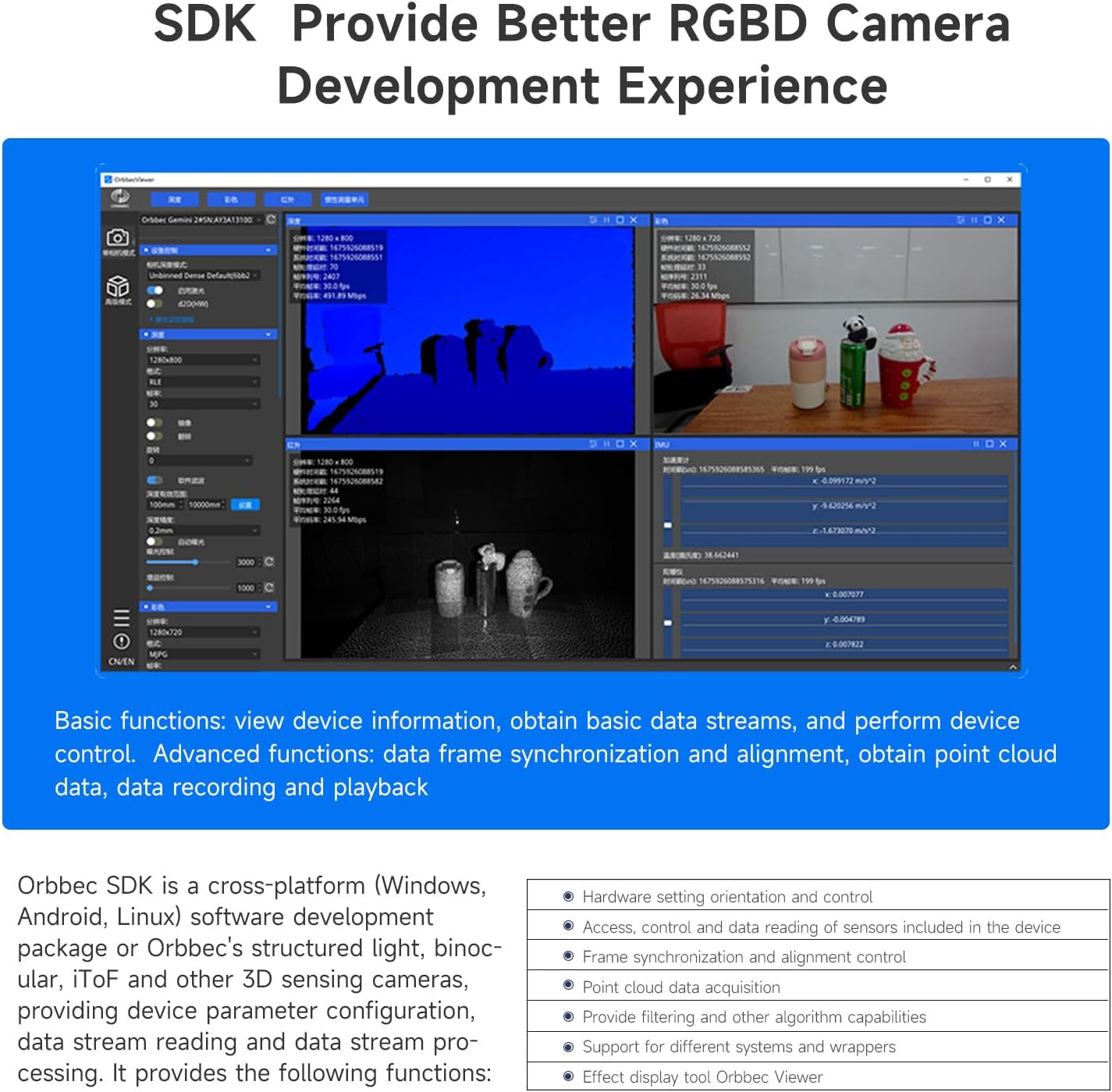Reset exposure value 3000 with refresh icon

pos(269,562)
